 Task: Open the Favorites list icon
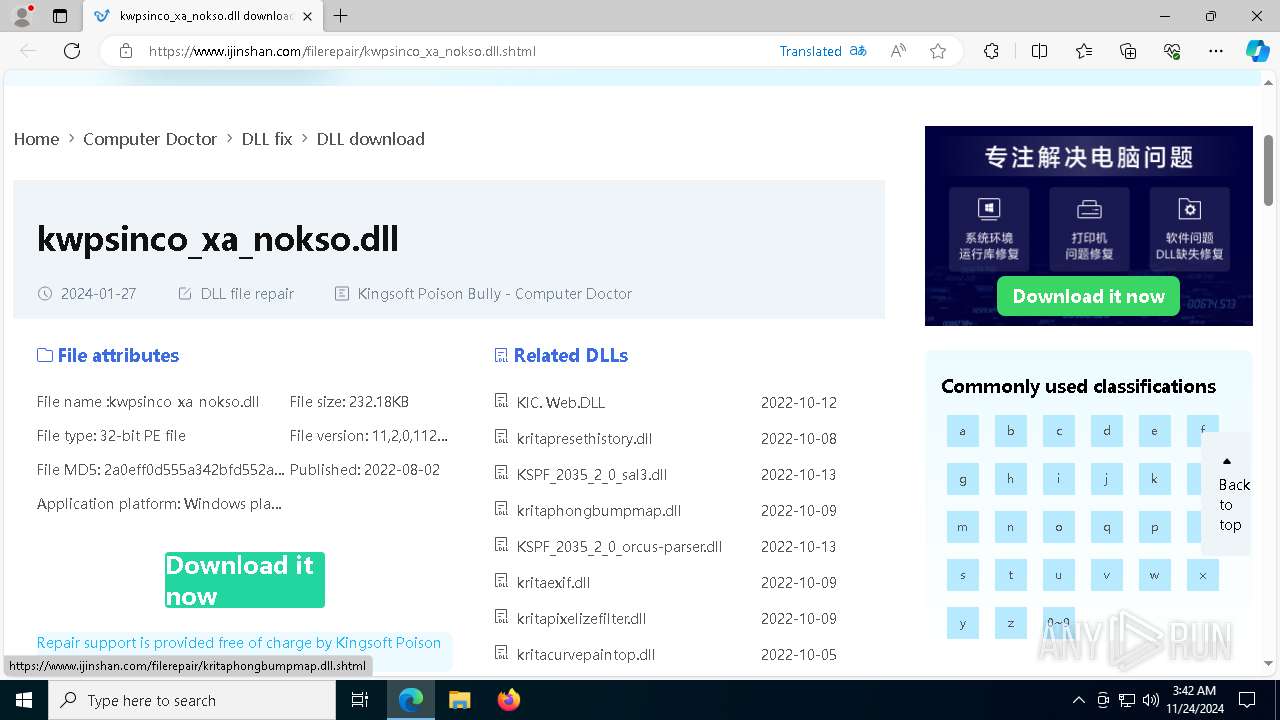click(x=1084, y=51)
